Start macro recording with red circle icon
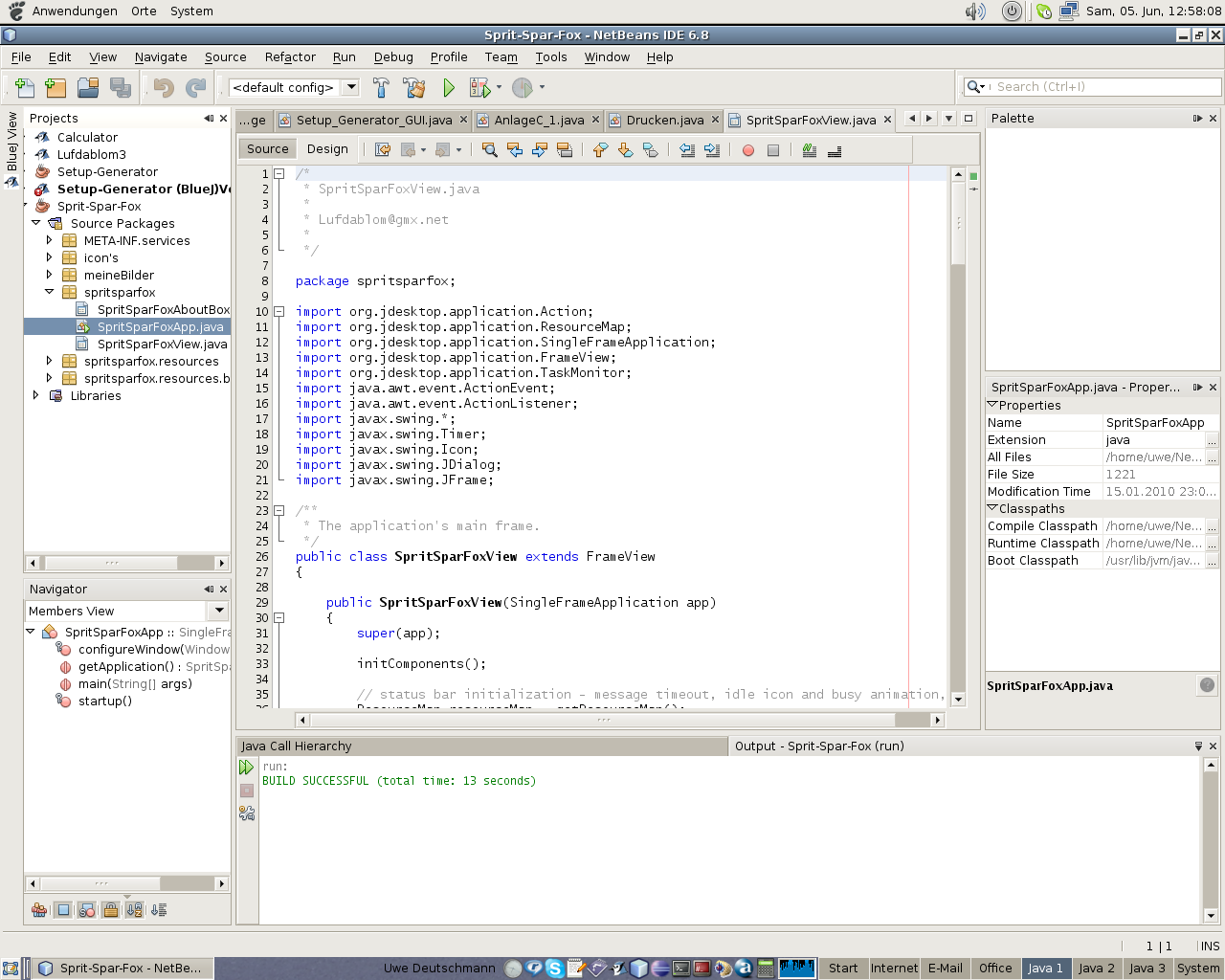This screenshot has width=1225, height=980. click(x=748, y=150)
